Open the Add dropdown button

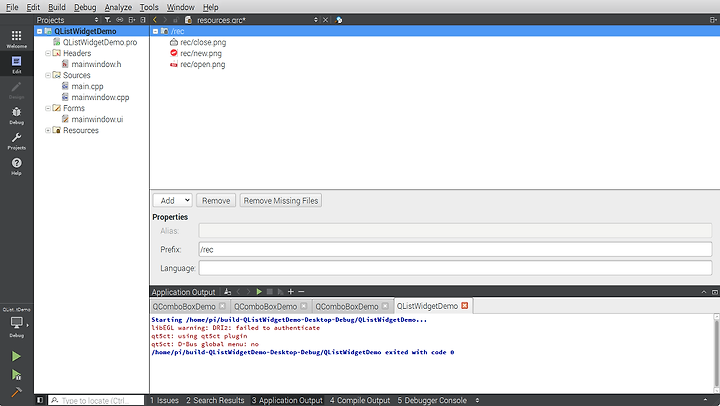click(173, 200)
